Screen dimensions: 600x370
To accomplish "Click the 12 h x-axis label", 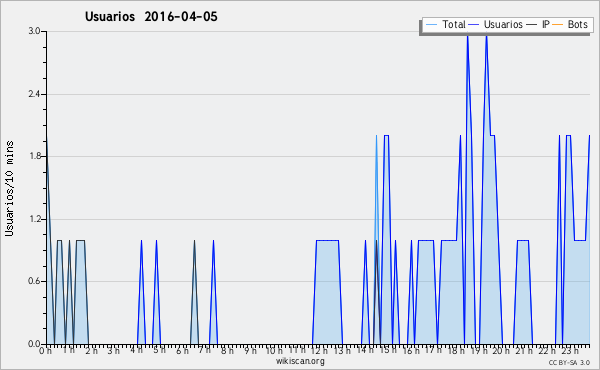I will click(319, 350).
